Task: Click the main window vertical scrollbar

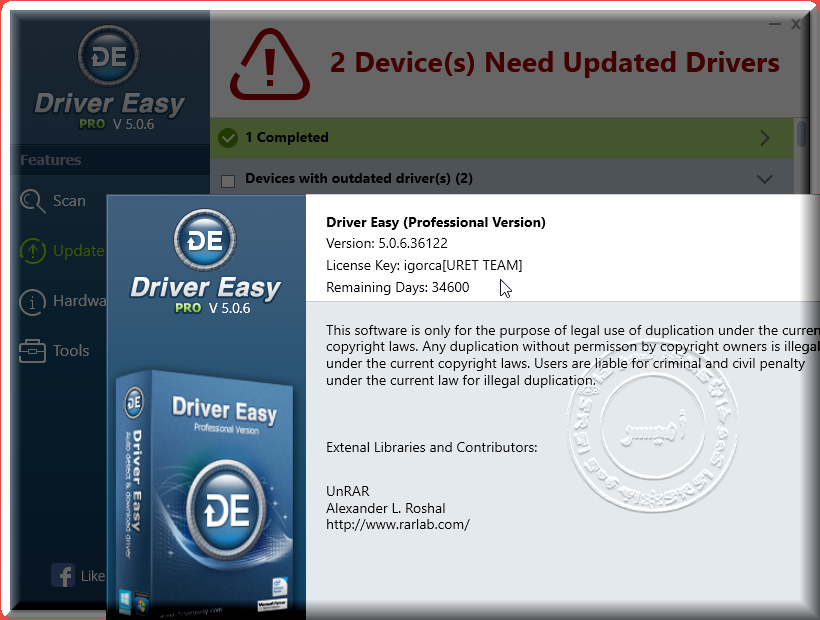Action: click(x=801, y=133)
